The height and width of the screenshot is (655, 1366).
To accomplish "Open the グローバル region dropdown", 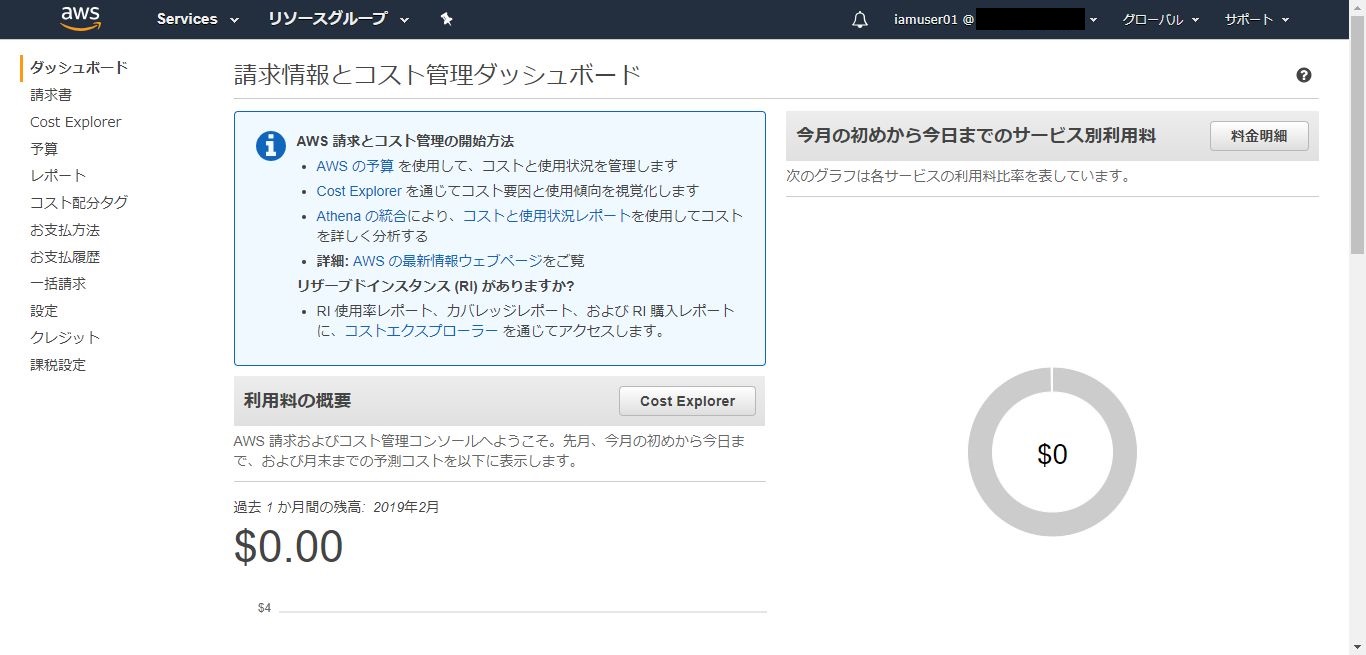I will tap(1160, 19).
